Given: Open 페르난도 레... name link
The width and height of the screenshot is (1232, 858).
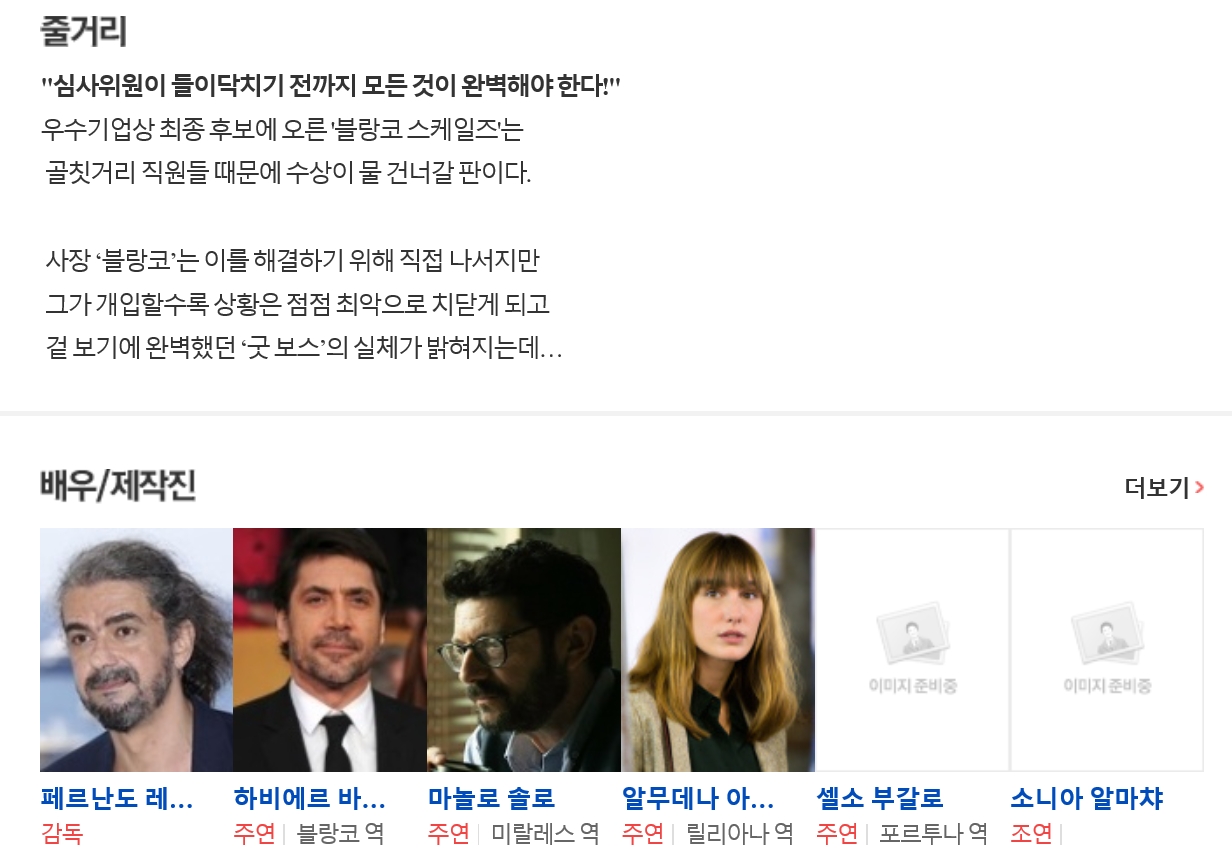Looking at the screenshot, I should [x=117, y=799].
